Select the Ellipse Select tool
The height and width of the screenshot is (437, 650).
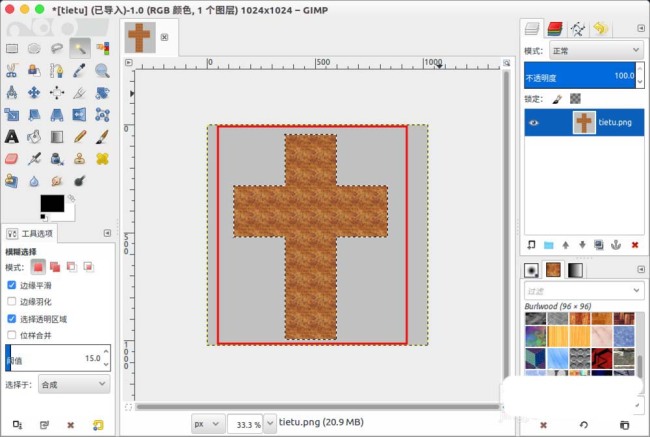coord(34,49)
